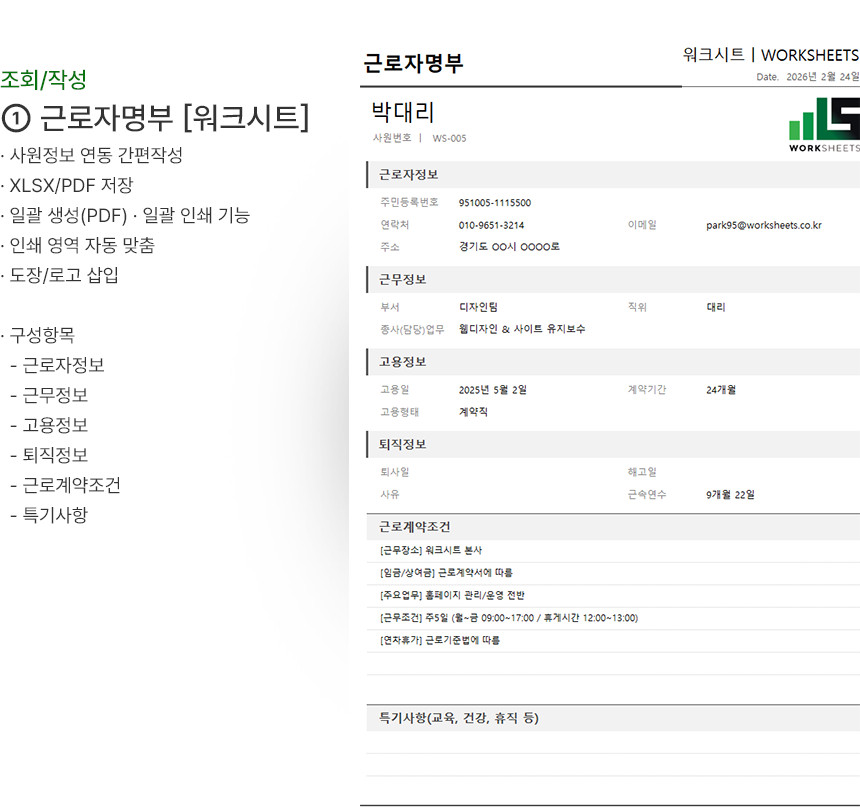Click the 근로자정보 section header in the form
Image resolution: width=860 pixels, height=807 pixels.
pyautogui.click(x=408, y=175)
